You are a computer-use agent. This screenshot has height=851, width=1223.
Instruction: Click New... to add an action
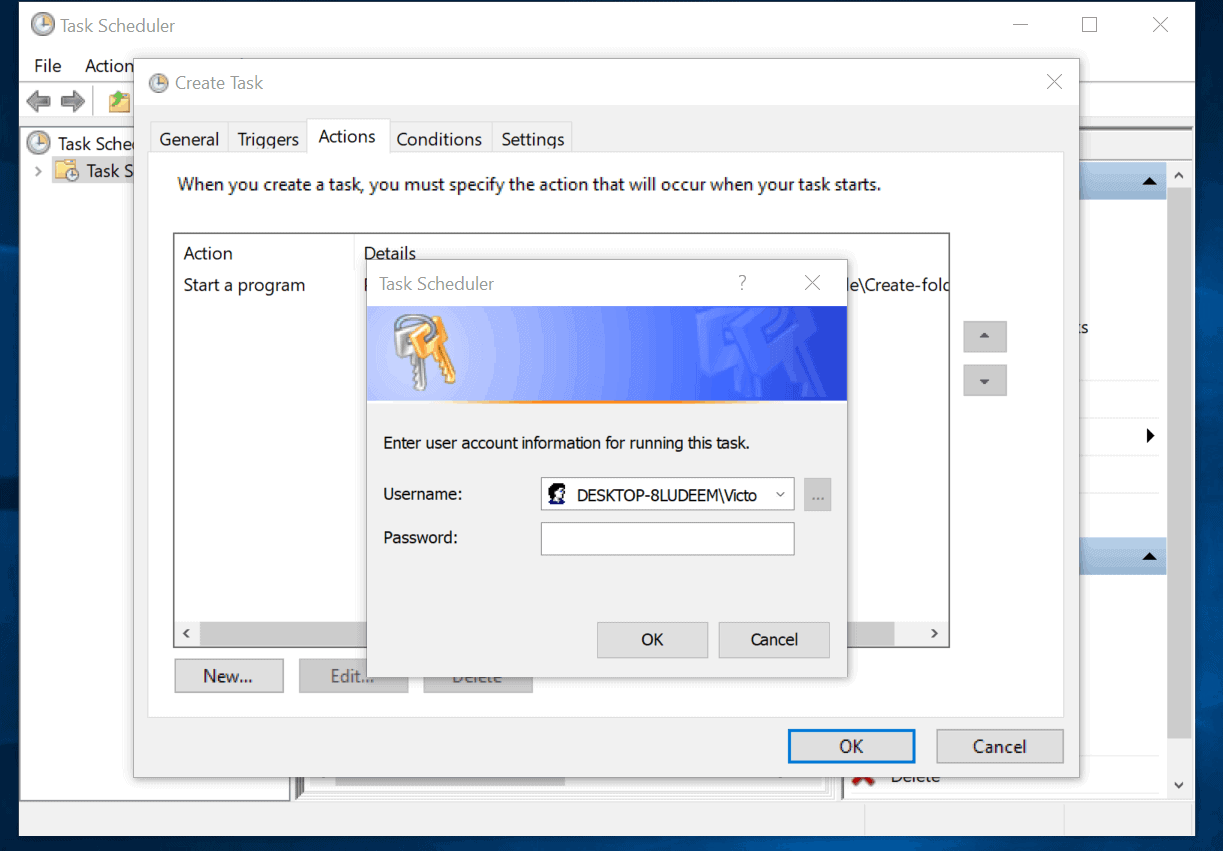click(228, 676)
